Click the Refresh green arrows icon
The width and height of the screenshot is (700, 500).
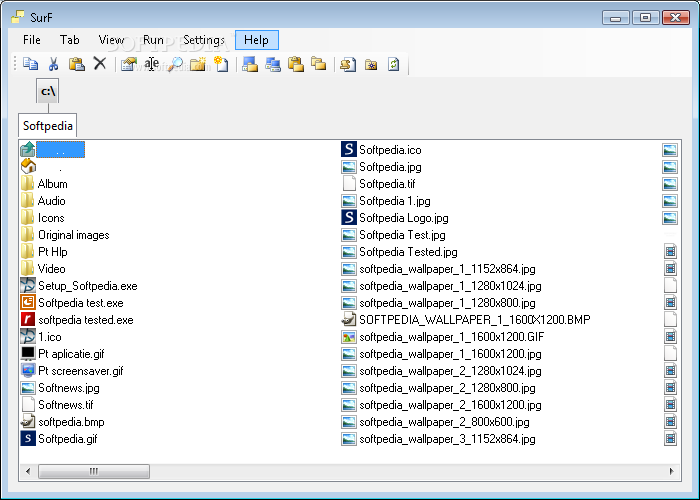pos(394,64)
